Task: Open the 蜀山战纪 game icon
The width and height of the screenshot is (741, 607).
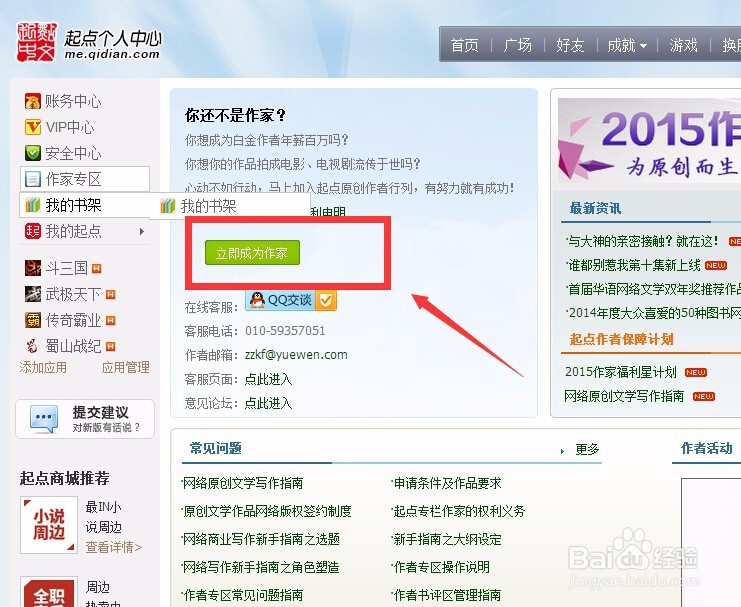Action: point(33,346)
